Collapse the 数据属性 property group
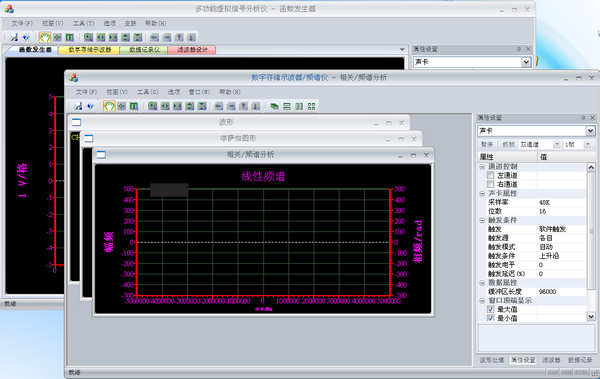Screen dimensions: 600x379 (x=482, y=283)
